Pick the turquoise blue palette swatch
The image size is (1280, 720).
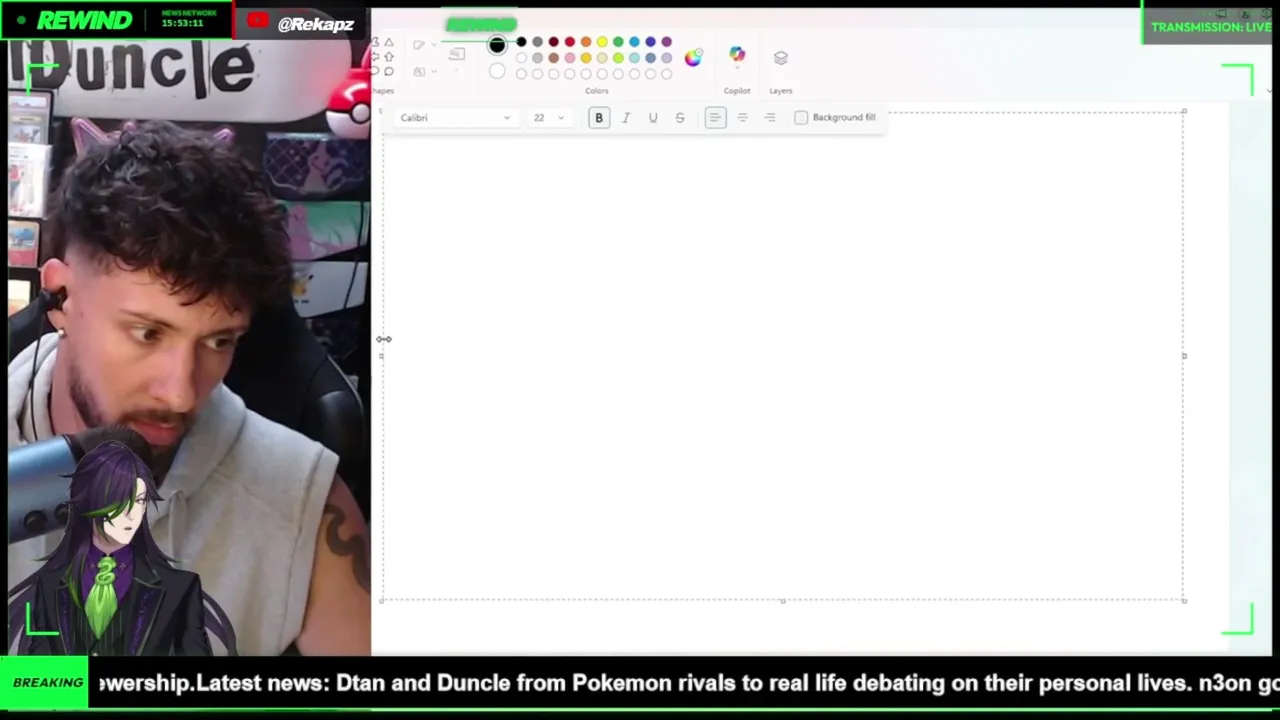click(634, 42)
